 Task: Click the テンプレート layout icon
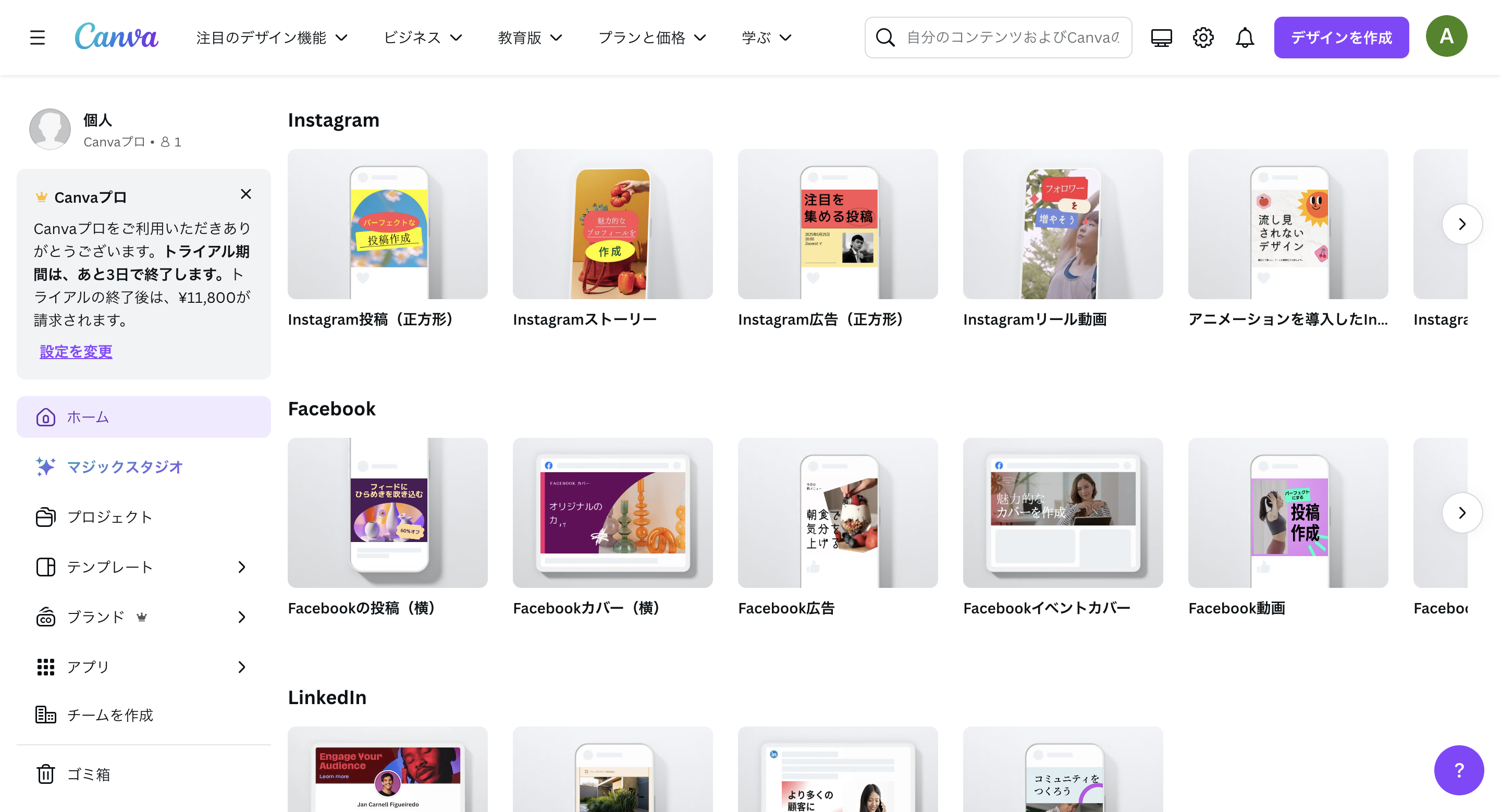point(45,567)
